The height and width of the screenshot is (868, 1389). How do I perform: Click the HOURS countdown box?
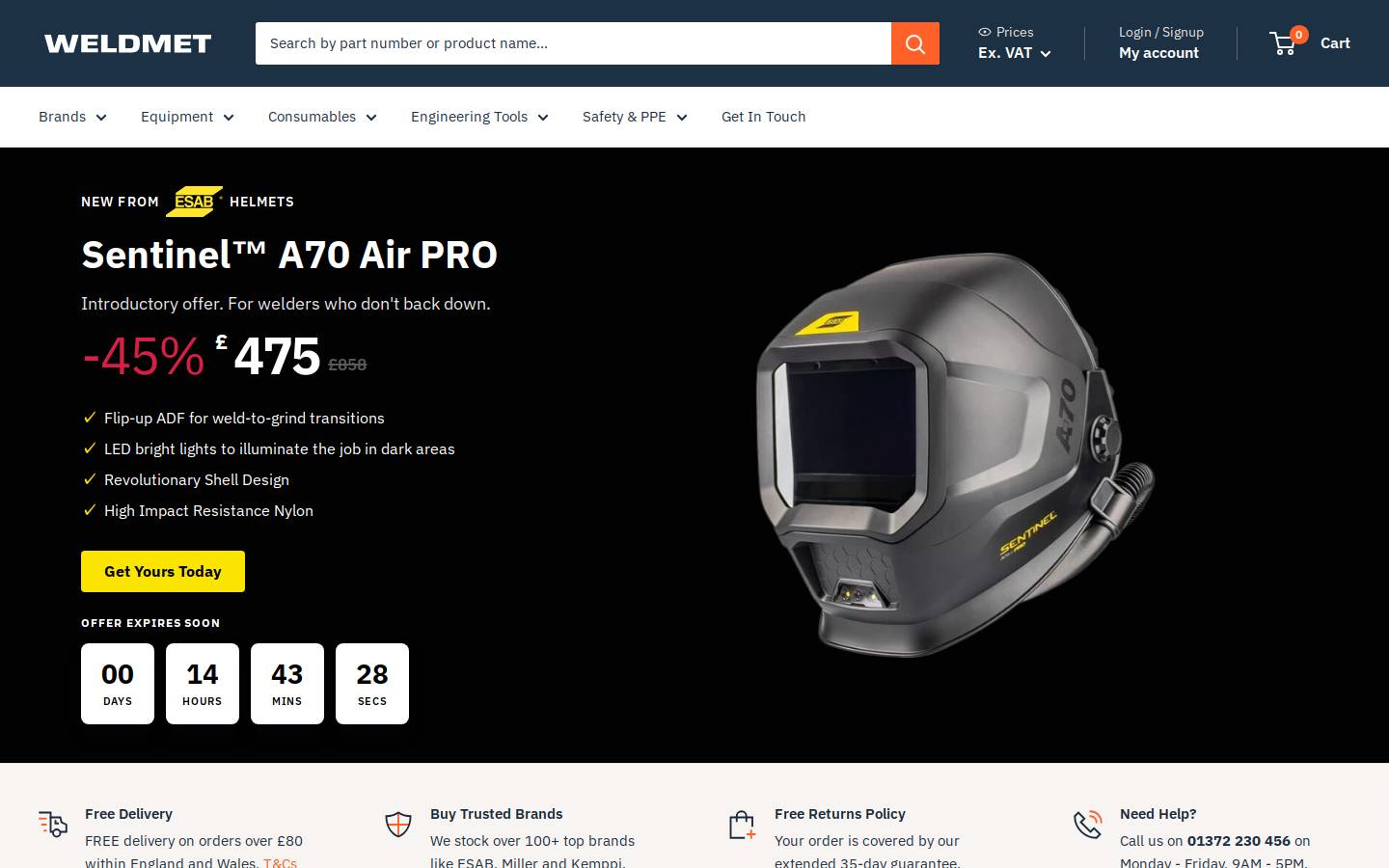point(203,684)
